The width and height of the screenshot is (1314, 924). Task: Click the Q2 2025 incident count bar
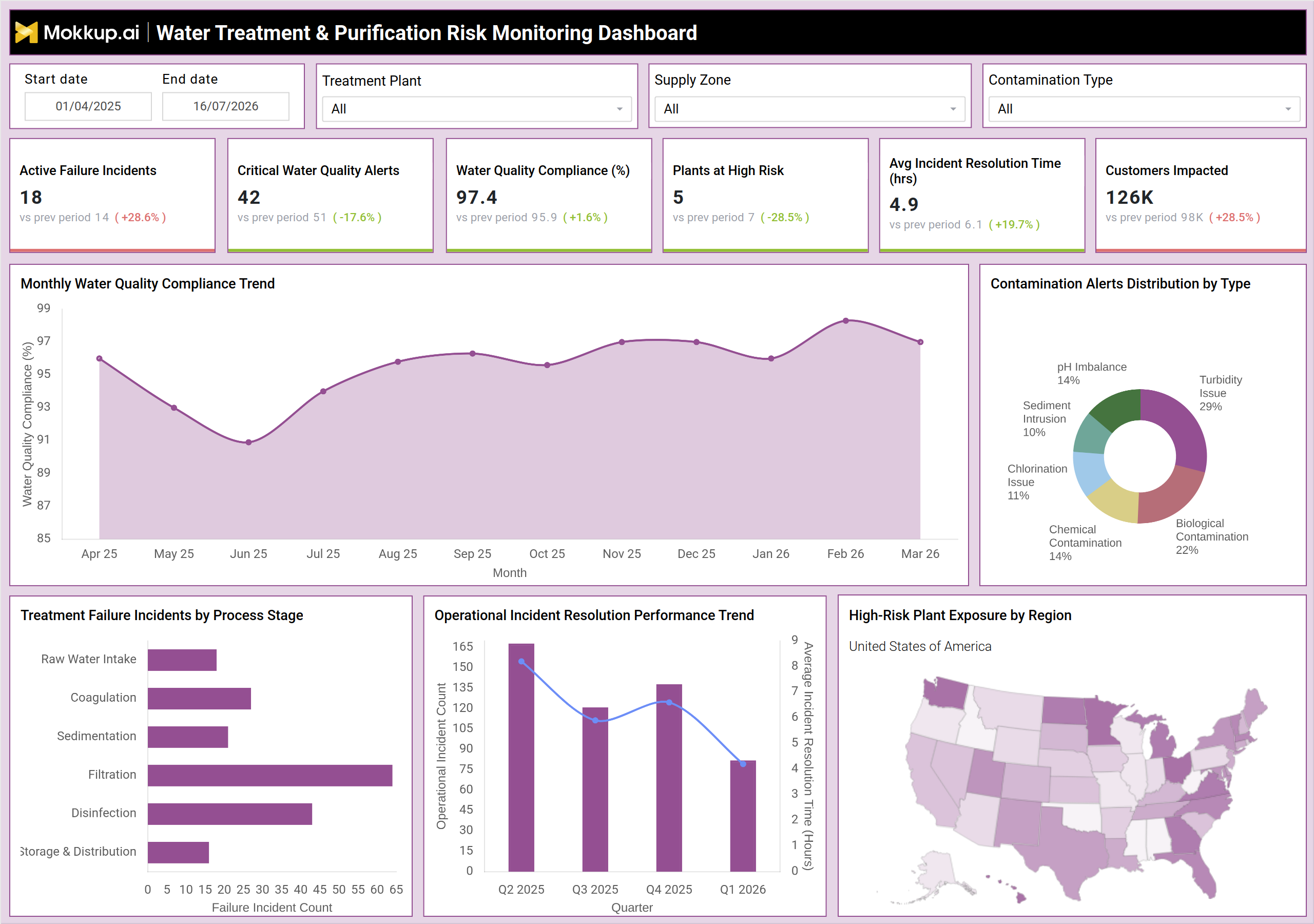(521, 757)
